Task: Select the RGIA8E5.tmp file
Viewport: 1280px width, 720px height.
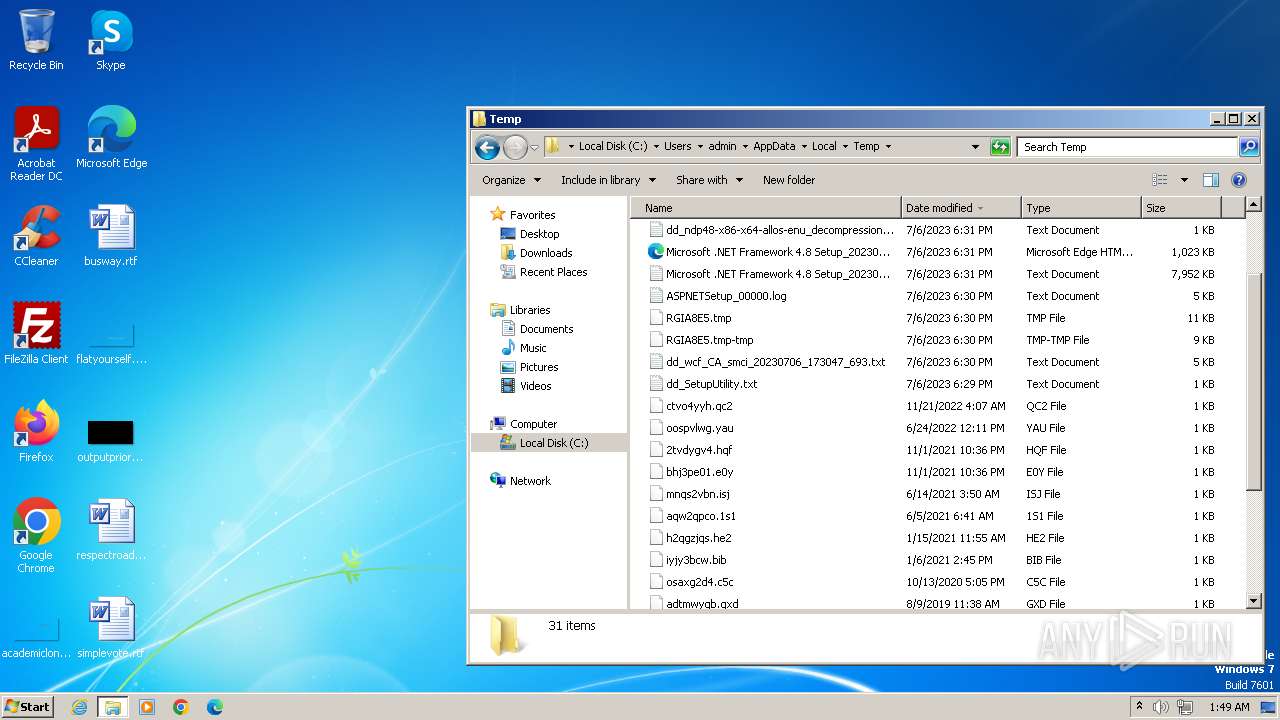Action: (698, 318)
